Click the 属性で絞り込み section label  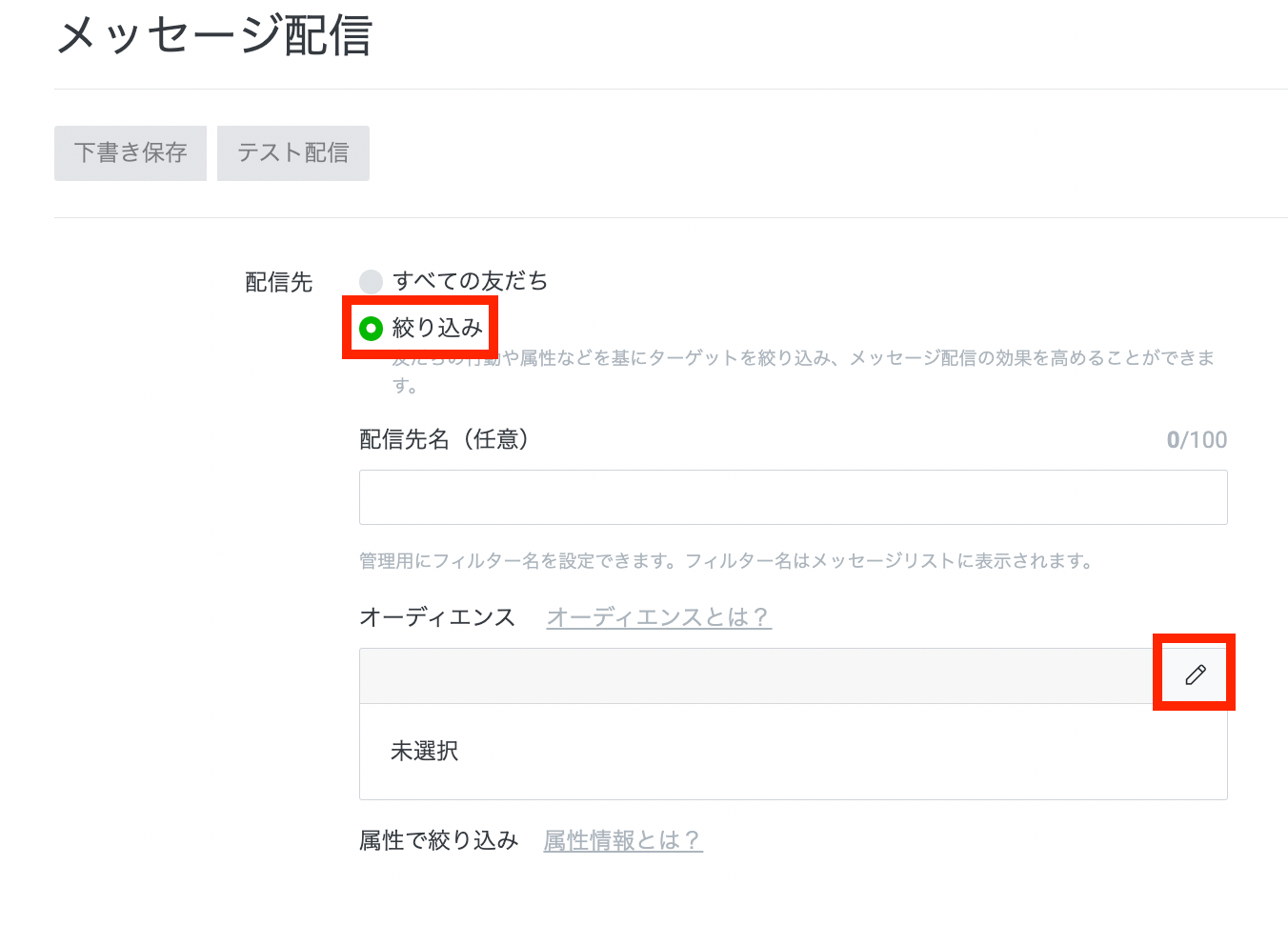pyautogui.click(x=438, y=840)
